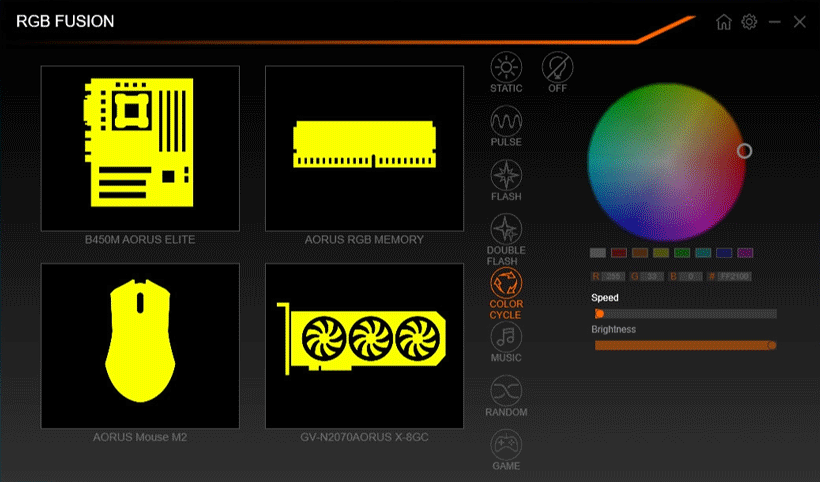The width and height of the screenshot is (820, 482).
Task: Click the R value input field
Action: tap(613, 277)
